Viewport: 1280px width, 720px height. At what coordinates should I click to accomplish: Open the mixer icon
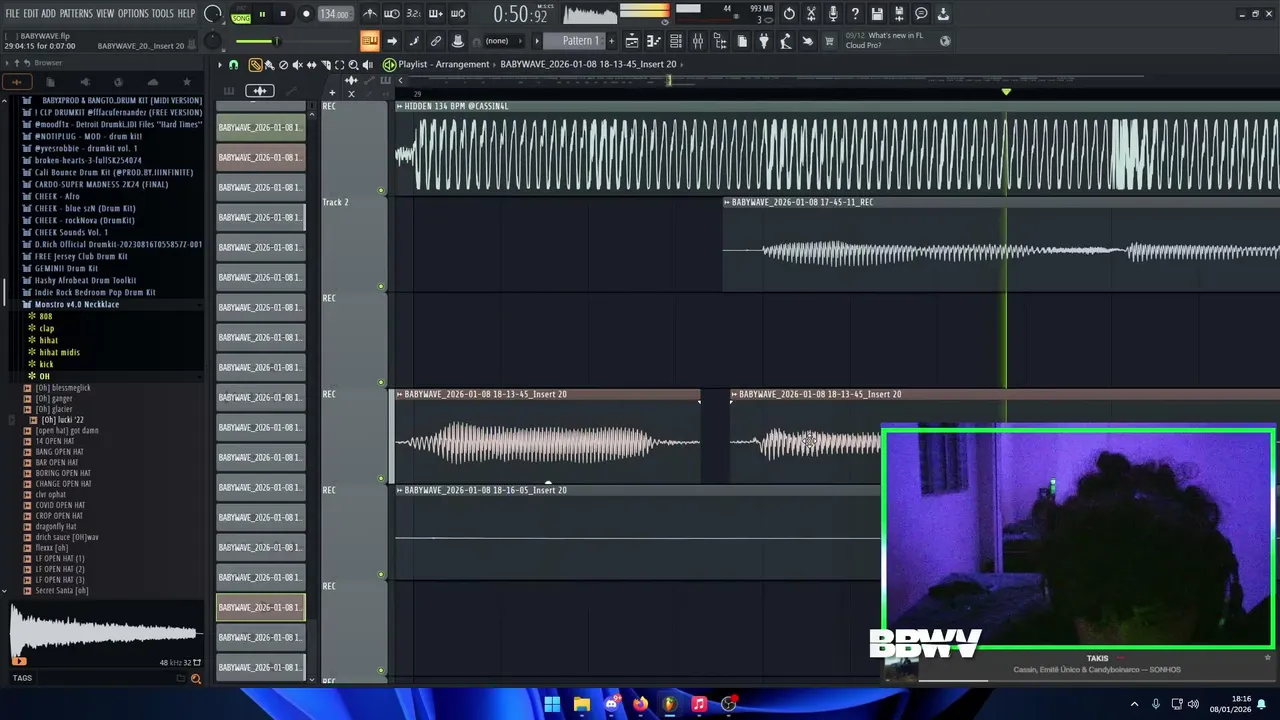pos(698,41)
